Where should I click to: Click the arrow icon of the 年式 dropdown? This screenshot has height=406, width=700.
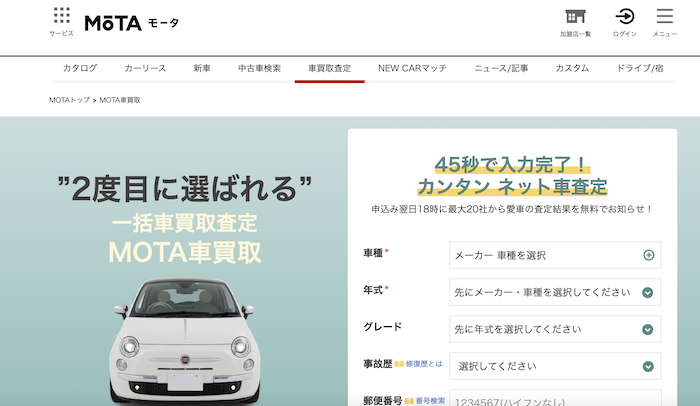[648, 293]
